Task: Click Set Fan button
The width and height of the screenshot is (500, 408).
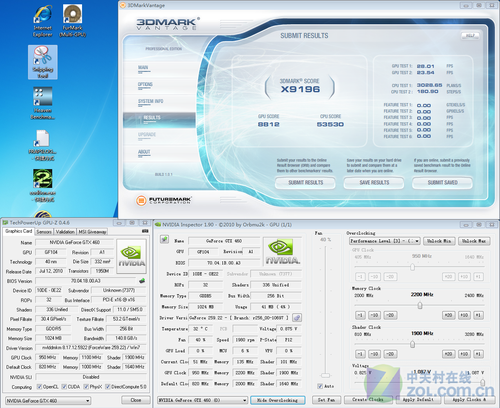Action: tap(326, 399)
